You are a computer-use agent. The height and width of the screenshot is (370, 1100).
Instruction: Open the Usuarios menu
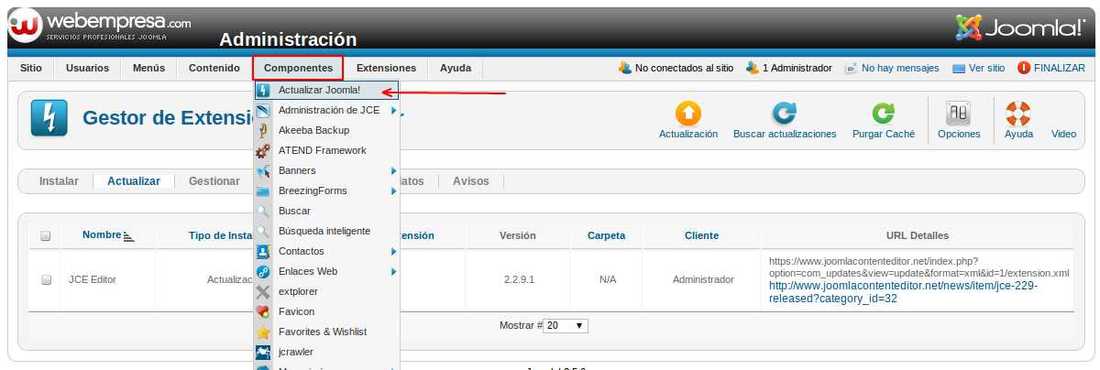(88, 68)
